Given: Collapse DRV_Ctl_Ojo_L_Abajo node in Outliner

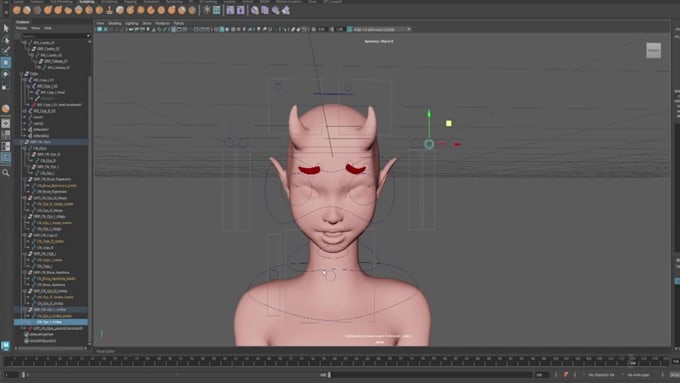Looking at the screenshot, I should [25, 216].
